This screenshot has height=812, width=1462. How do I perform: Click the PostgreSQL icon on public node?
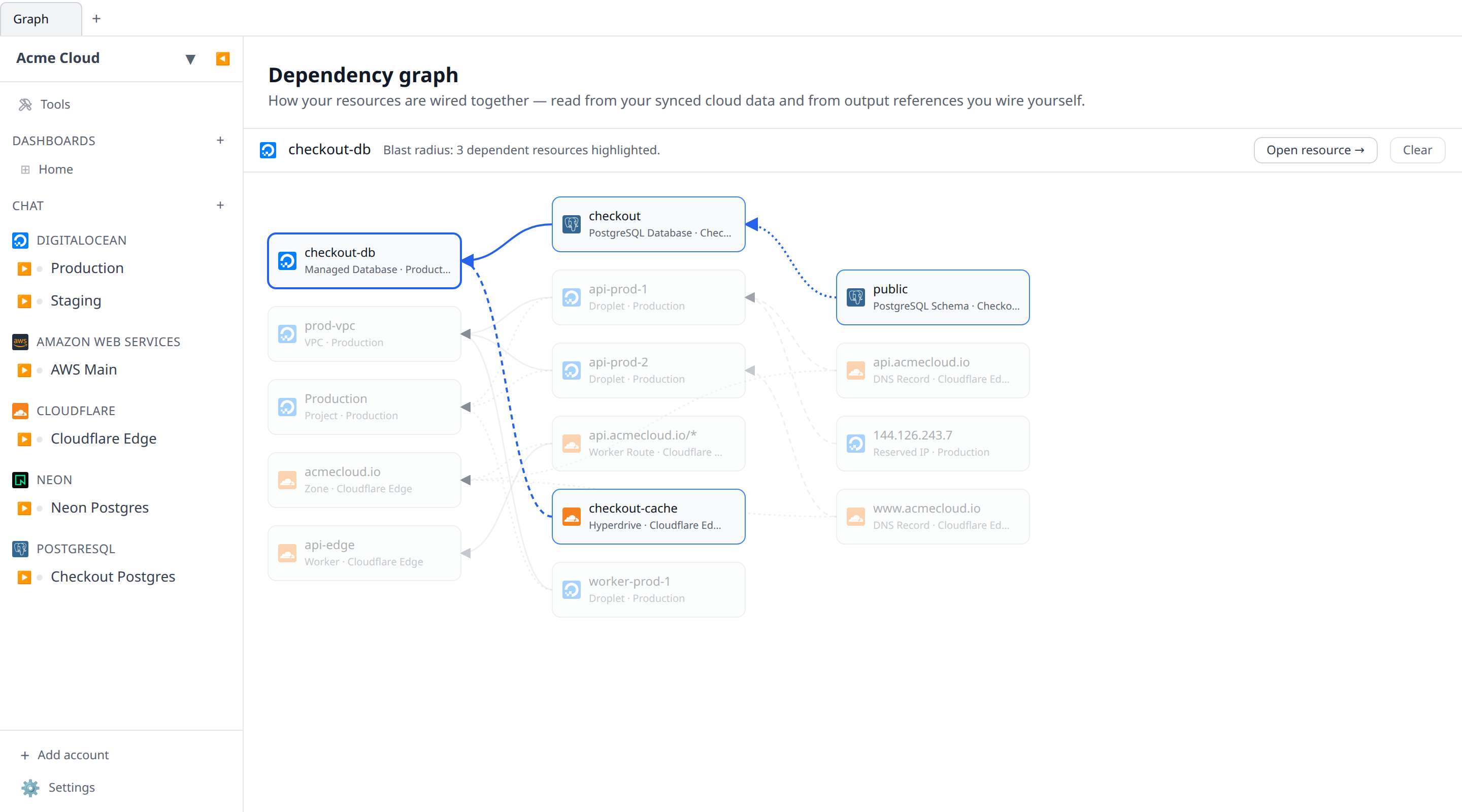tap(856, 297)
